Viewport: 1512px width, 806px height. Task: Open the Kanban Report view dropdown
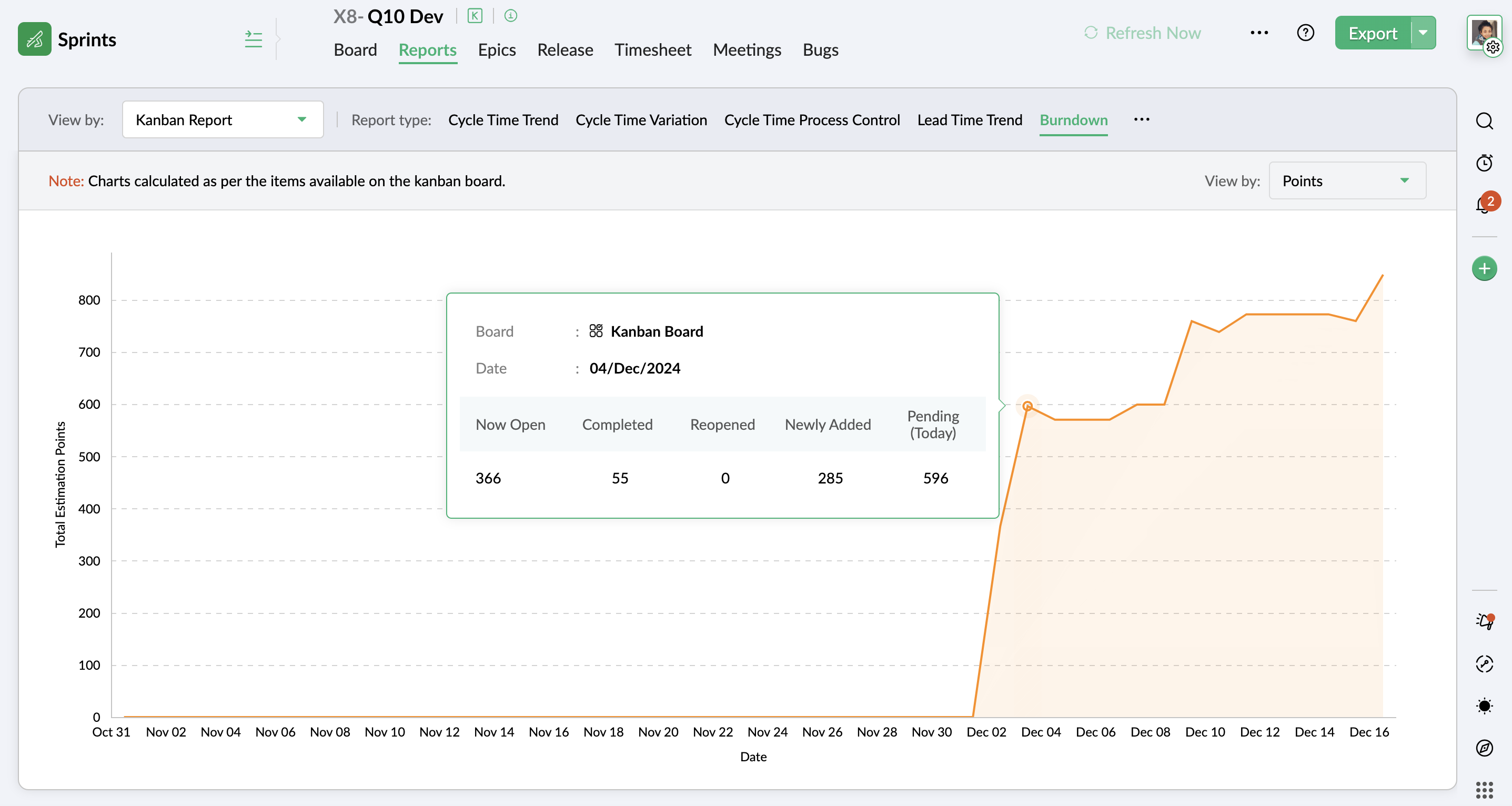pyautogui.click(x=223, y=120)
